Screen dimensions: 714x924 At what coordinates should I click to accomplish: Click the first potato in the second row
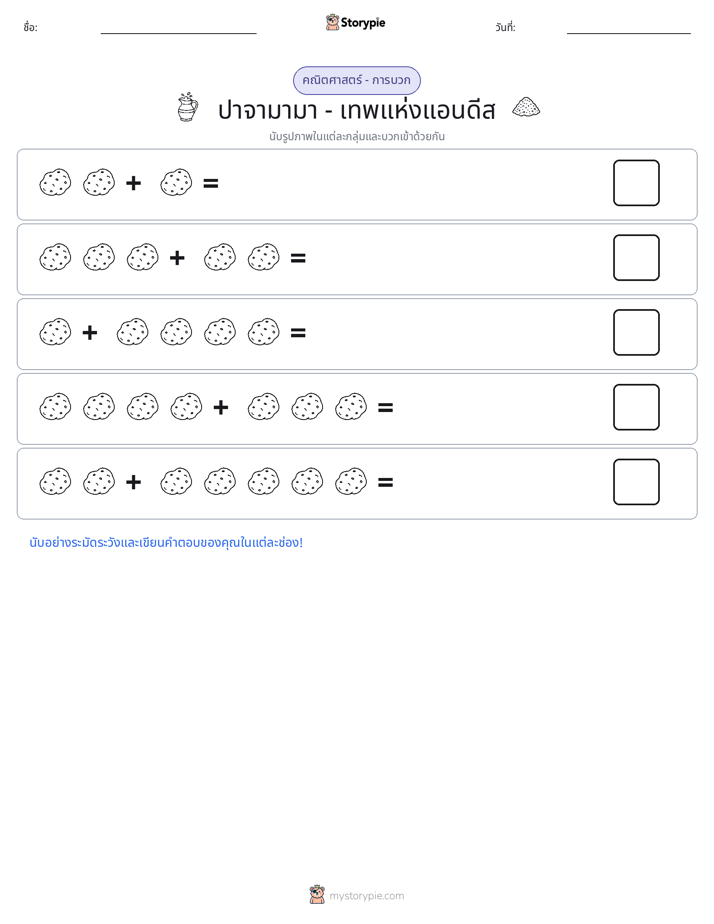(55, 258)
